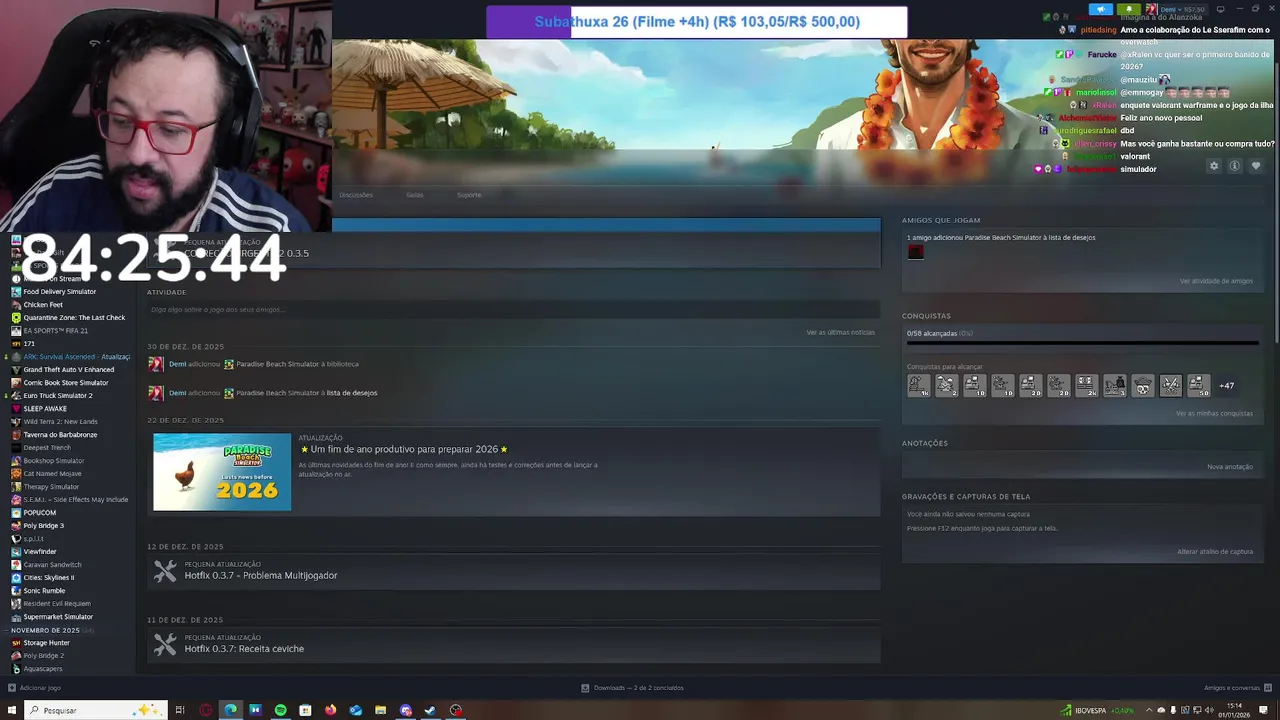The width and height of the screenshot is (1280, 720).
Task: Open Steam taskbar icon
Action: tap(431, 710)
